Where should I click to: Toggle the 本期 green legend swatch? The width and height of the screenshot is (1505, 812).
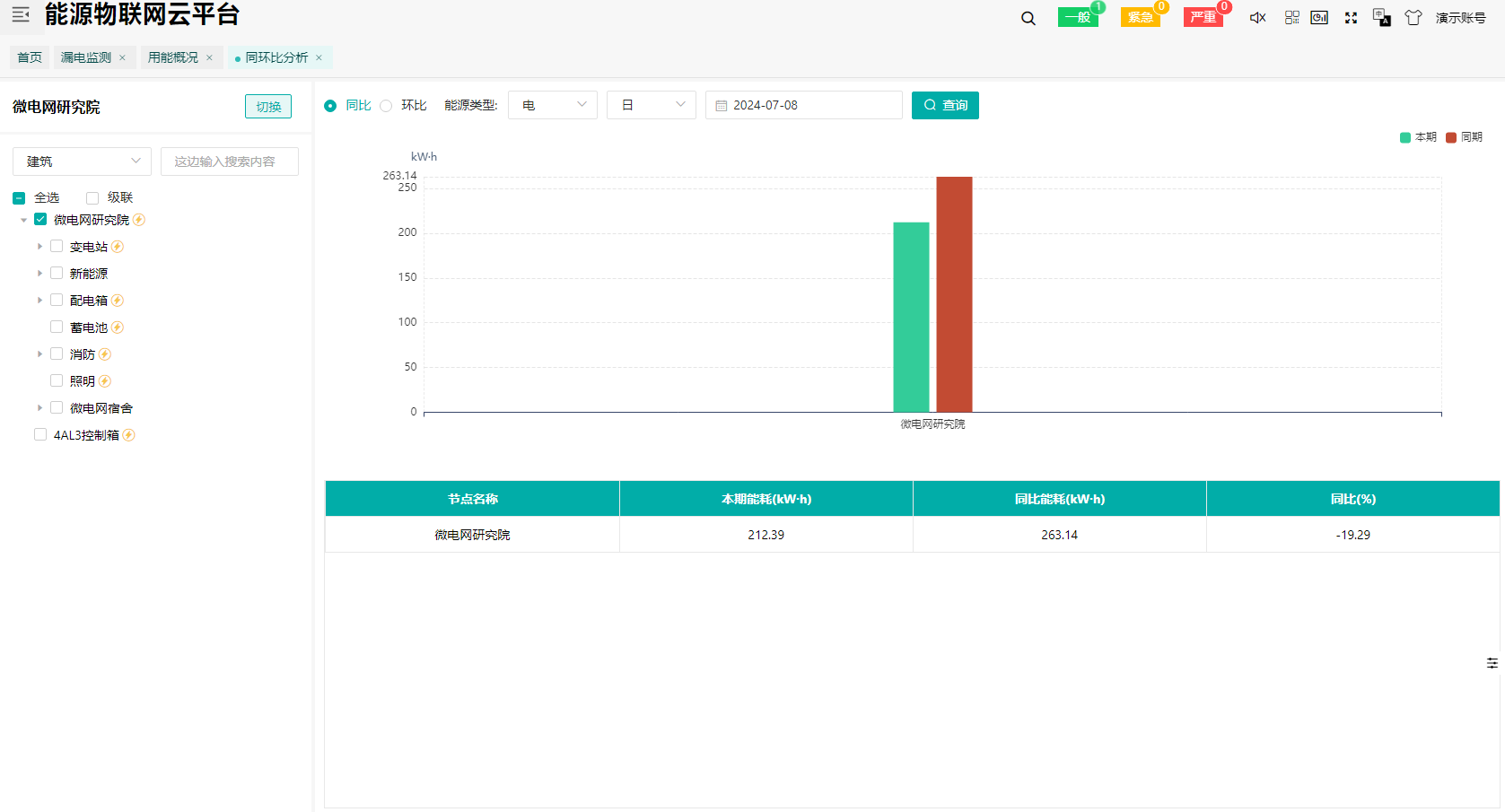tap(1405, 137)
